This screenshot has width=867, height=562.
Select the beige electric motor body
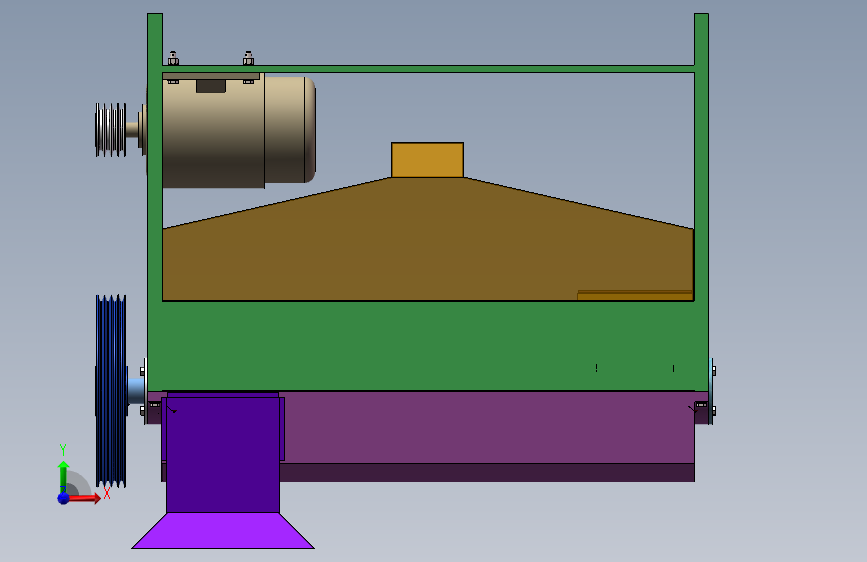click(x=238, y=131)
